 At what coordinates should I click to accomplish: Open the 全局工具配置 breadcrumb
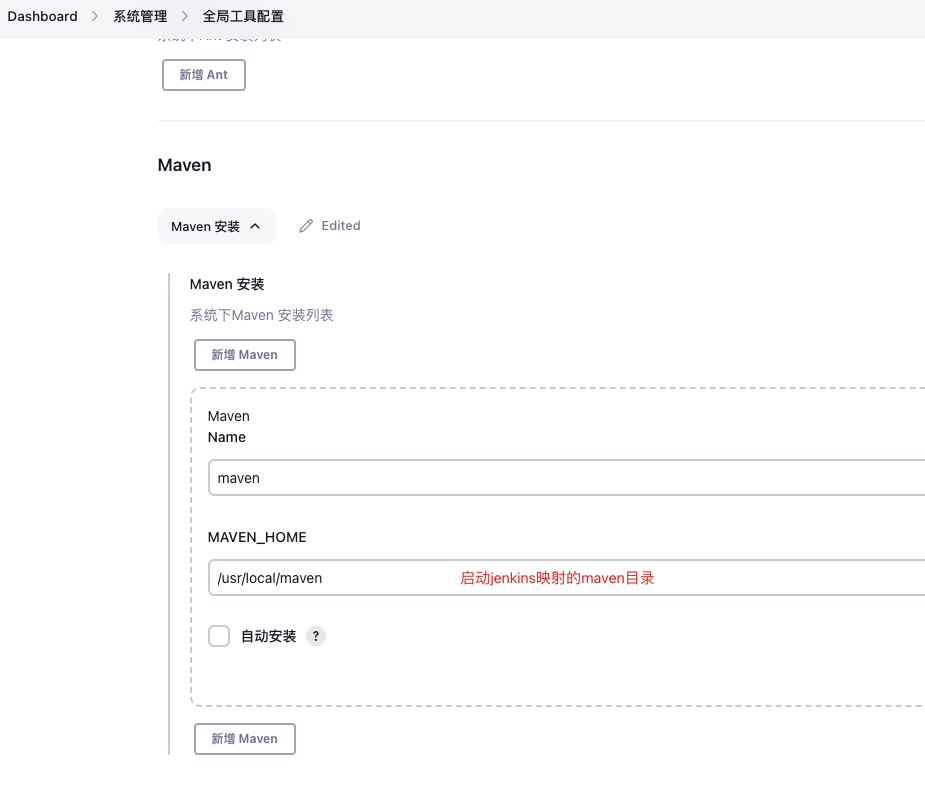coord(243,17)
